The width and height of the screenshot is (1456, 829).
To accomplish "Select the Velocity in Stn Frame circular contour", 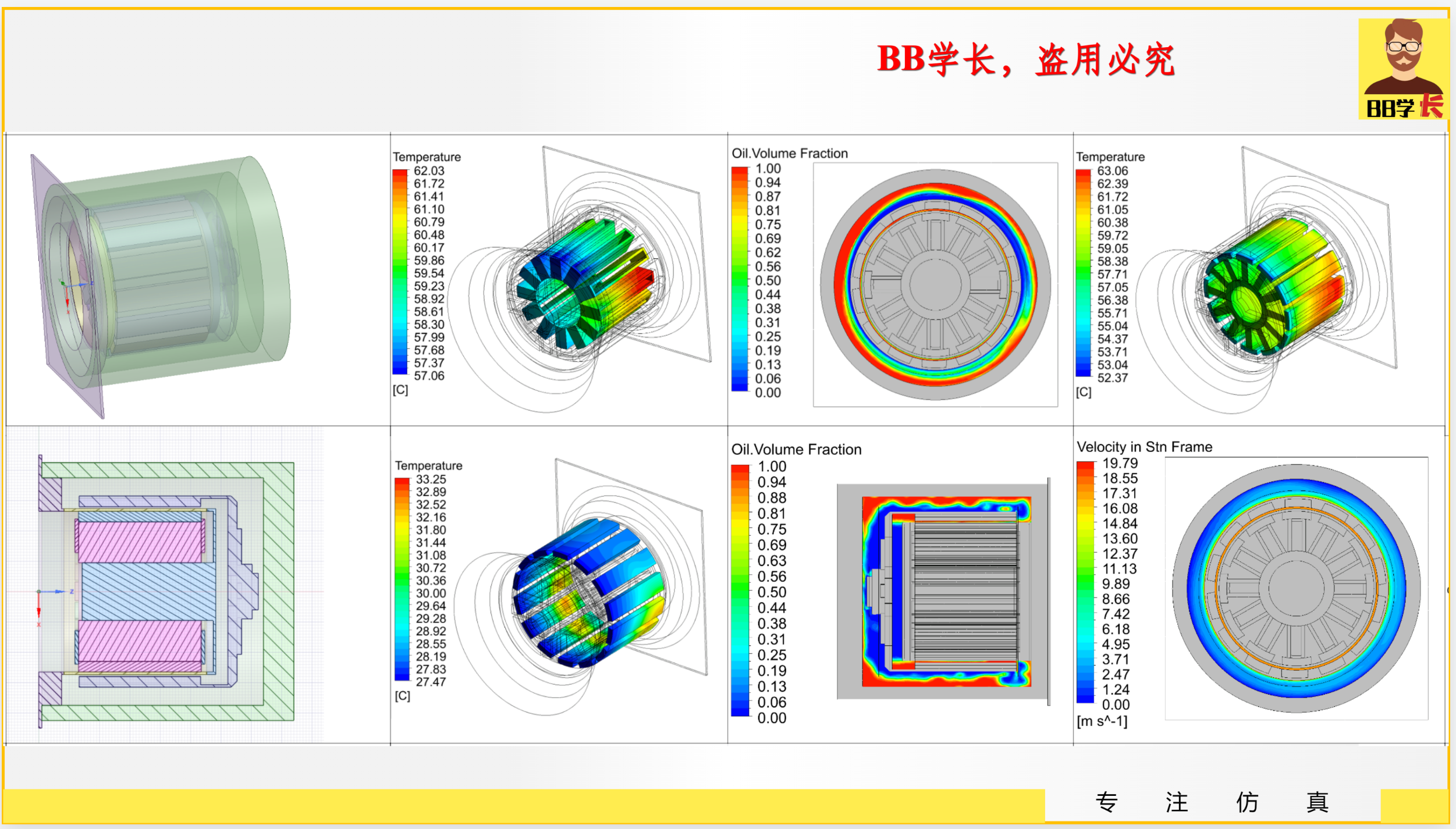I will click(x=1296, y=588).
